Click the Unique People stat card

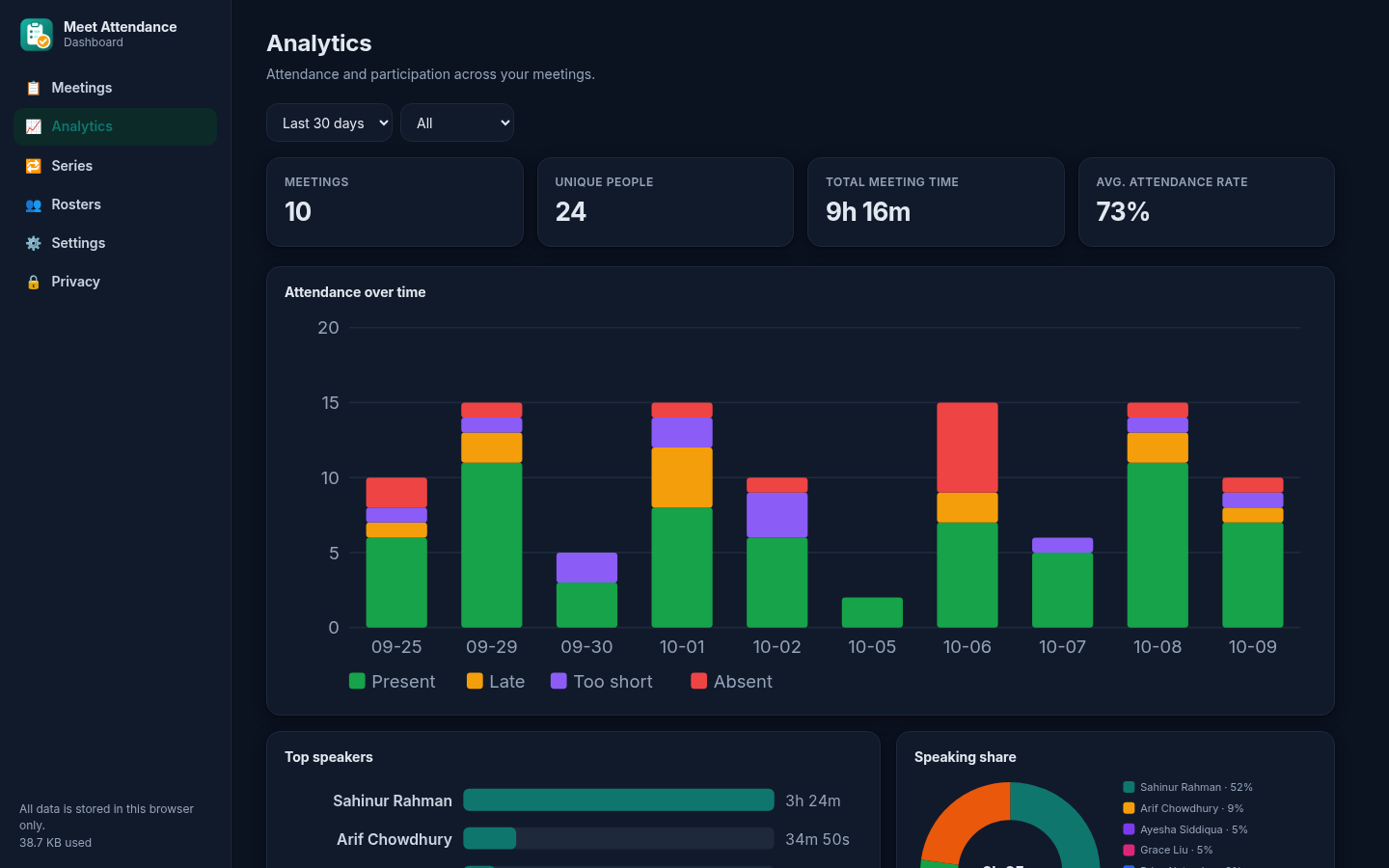pyautogui.click(x=666, y=202)
